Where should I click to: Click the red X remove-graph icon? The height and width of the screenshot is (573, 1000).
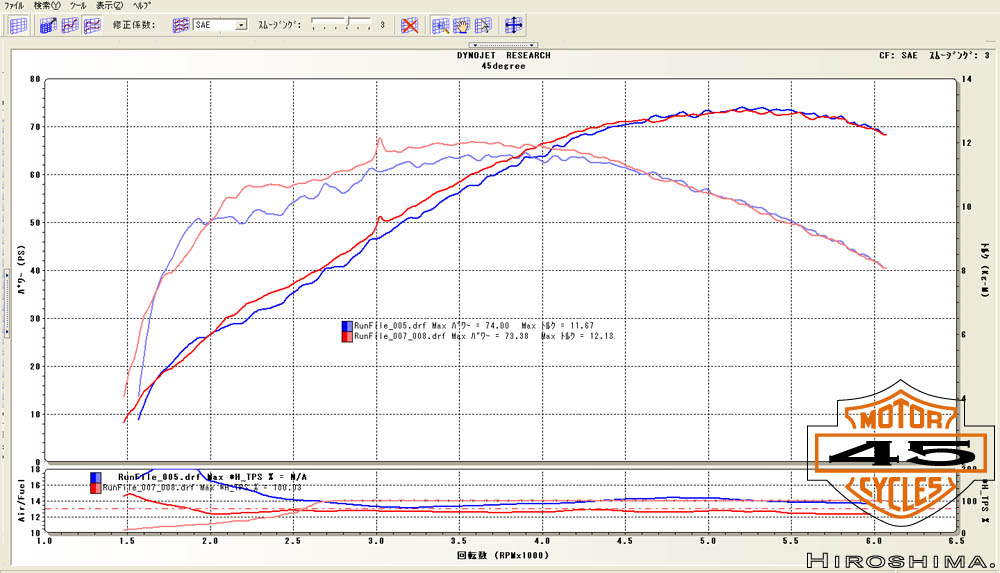409,25
